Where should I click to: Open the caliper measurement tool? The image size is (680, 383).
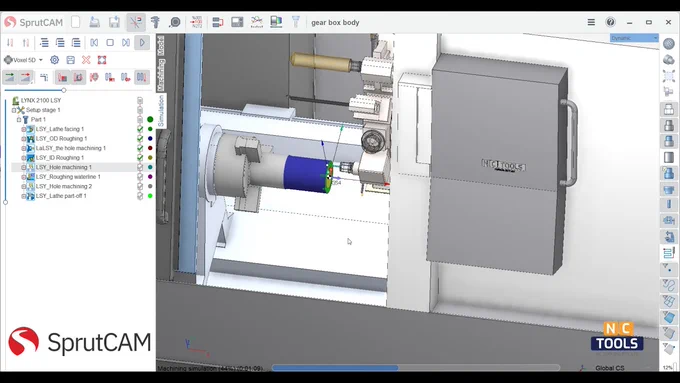pyautogui.click(x=155, y=22)
